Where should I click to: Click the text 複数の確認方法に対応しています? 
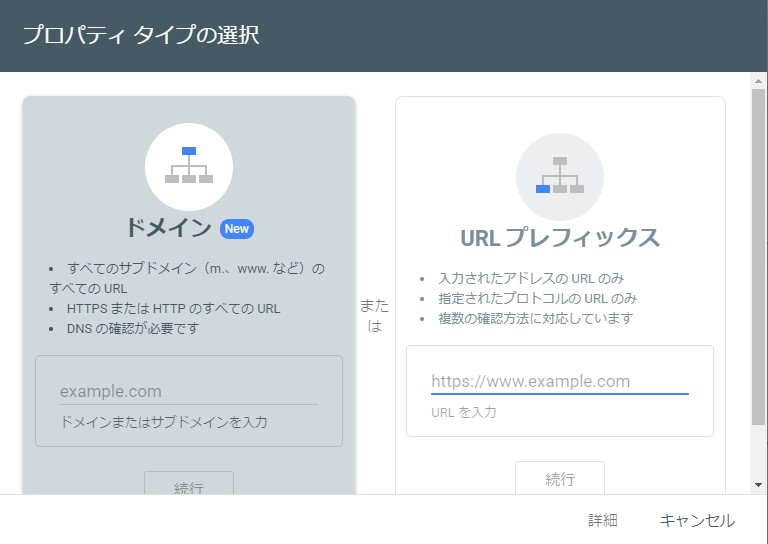coord(535,318)
